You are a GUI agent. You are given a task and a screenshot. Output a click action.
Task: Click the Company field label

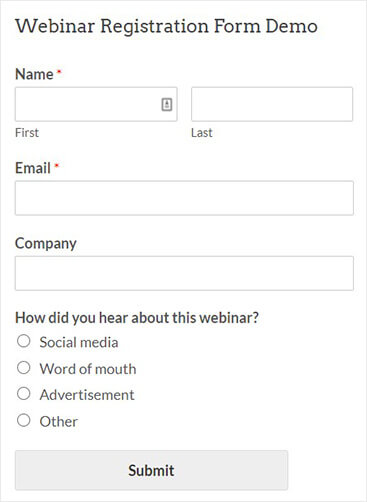click(46, 244)
